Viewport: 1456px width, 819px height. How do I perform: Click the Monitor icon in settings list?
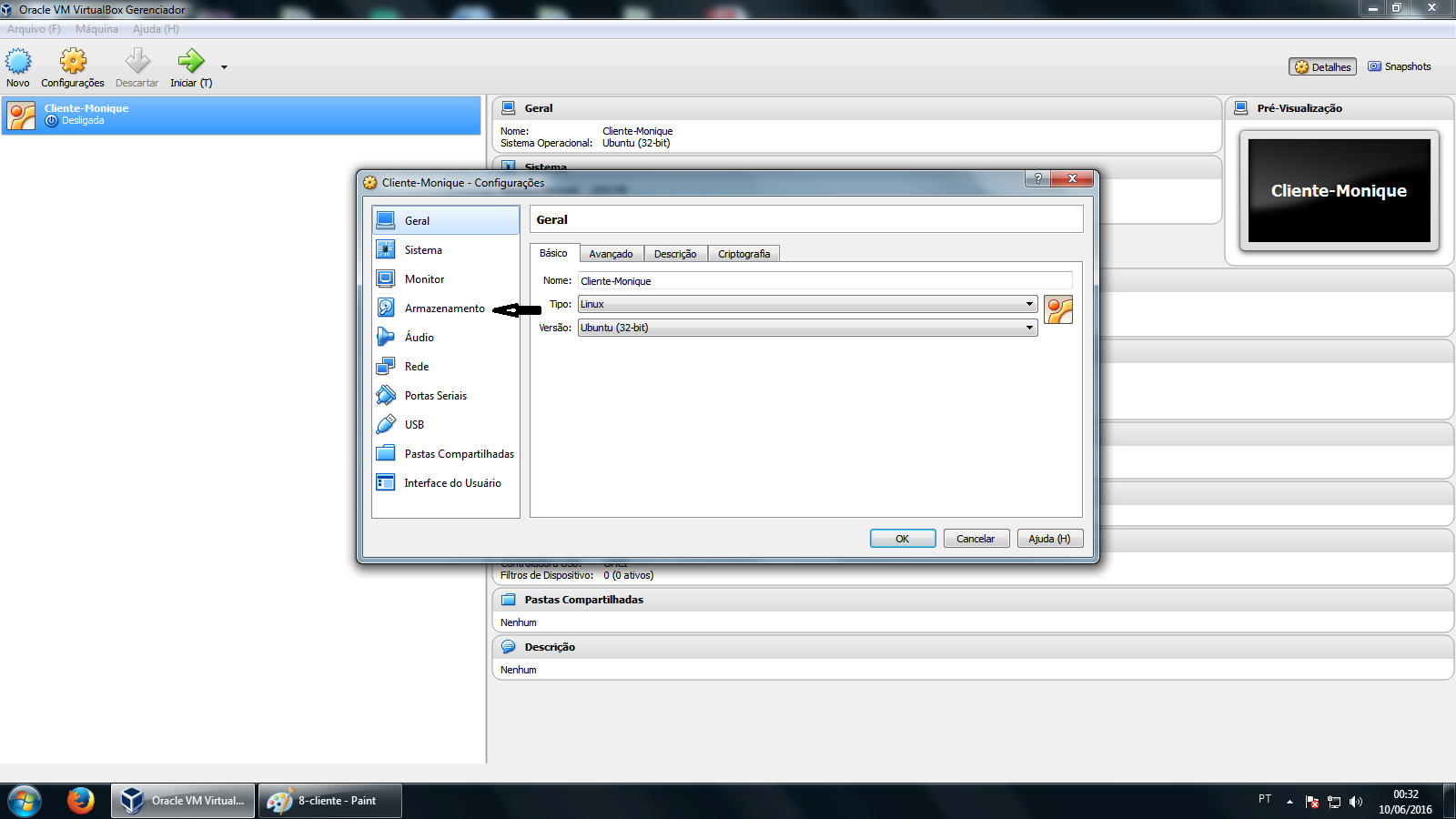[x=386, y=278]
